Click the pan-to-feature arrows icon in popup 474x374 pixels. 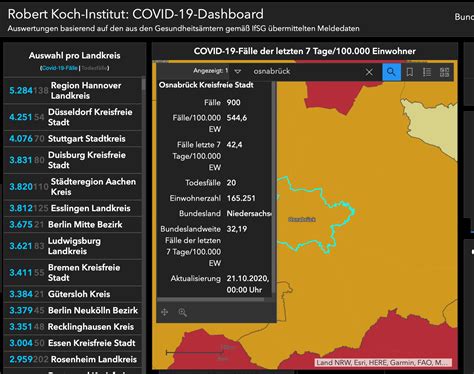click(x=164, y=312)
